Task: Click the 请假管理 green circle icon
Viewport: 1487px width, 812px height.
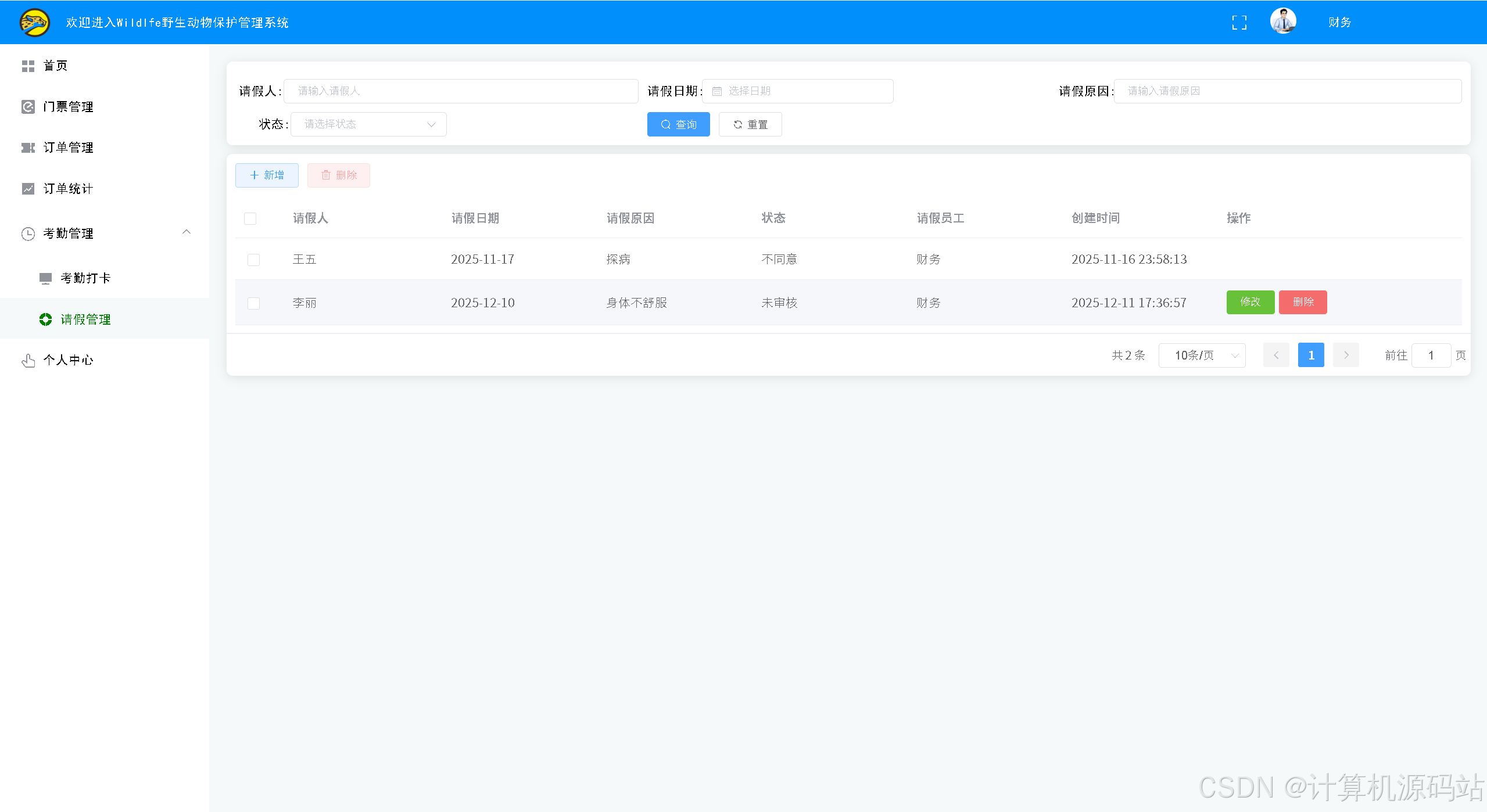Action: point(45,319)
